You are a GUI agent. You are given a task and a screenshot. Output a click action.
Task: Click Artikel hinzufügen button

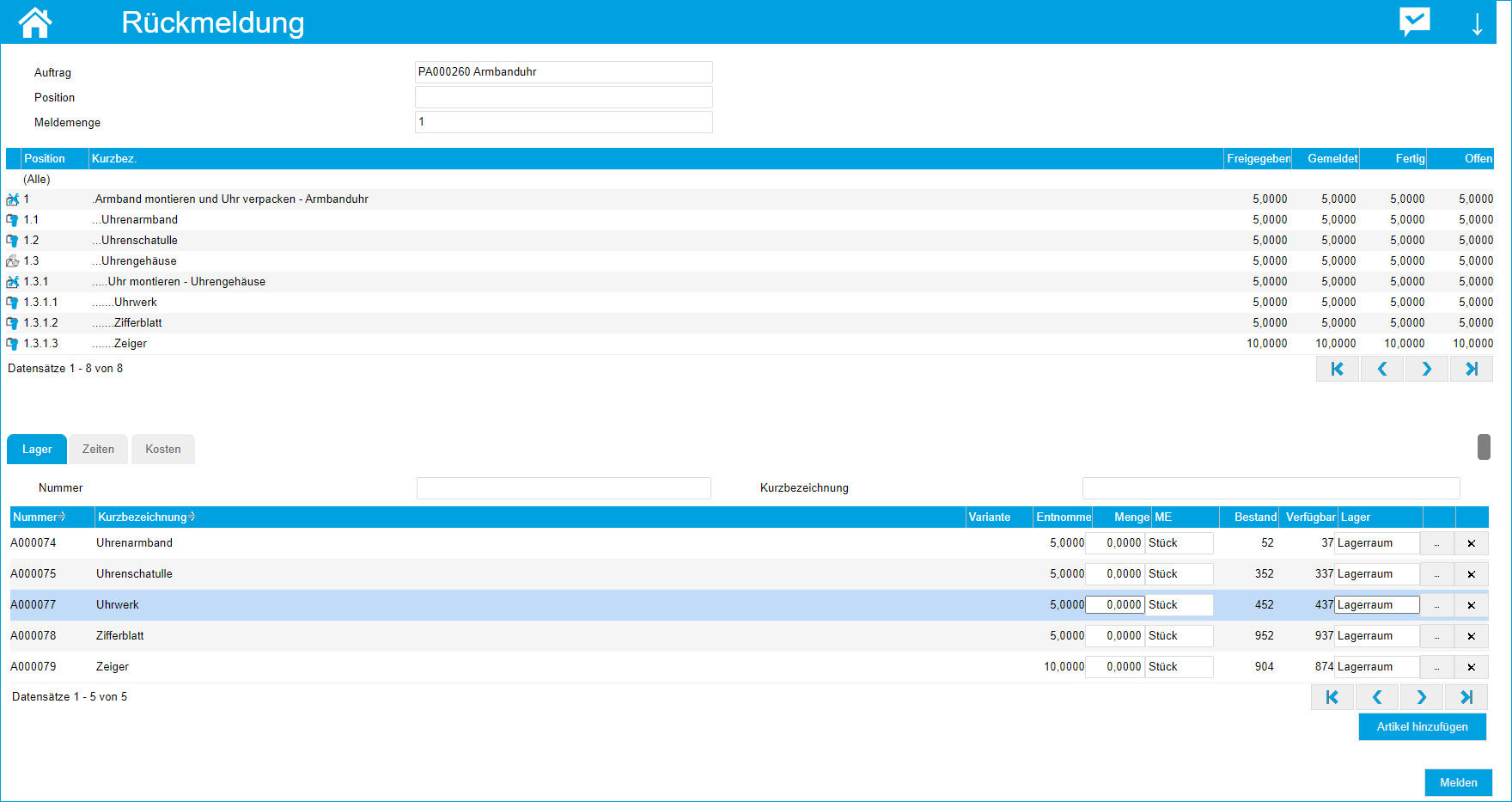tap(1423, 726)
